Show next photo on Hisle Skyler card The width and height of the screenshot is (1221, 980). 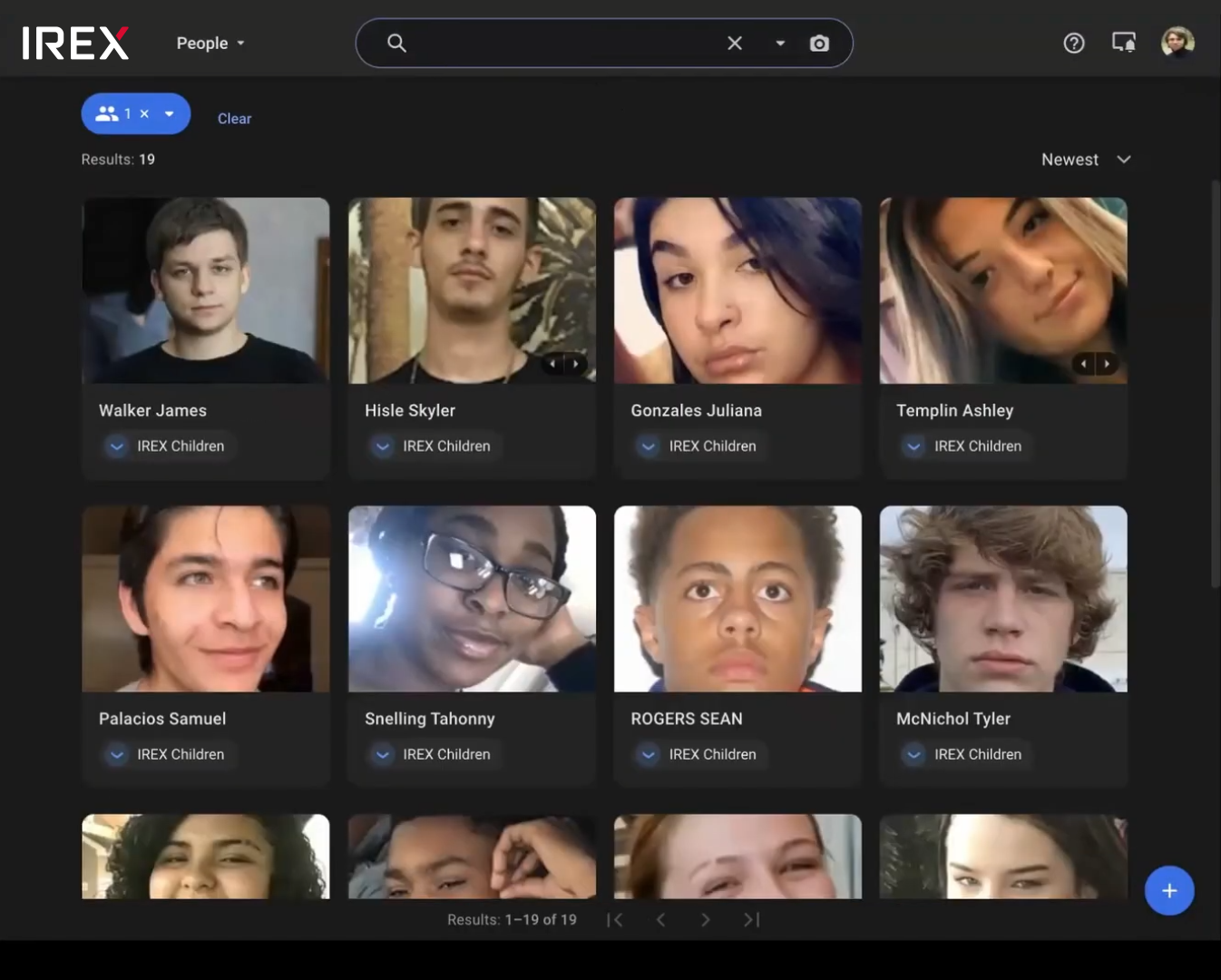click(x=576, y=364)
